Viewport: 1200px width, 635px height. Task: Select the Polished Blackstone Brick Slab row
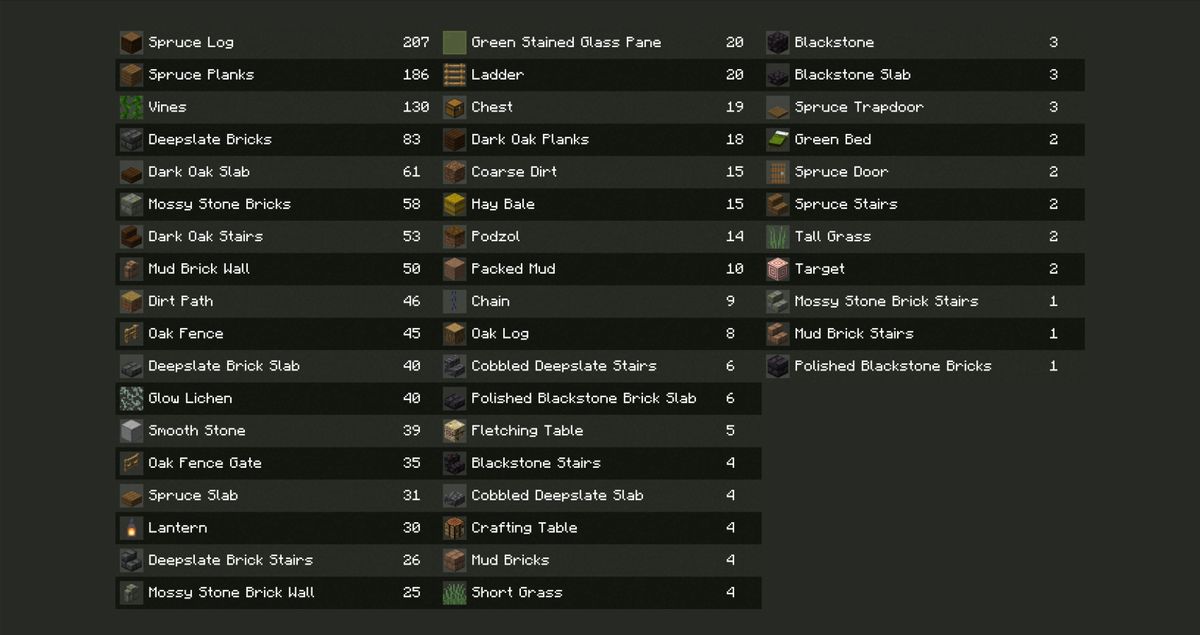(x=583, y=398)
